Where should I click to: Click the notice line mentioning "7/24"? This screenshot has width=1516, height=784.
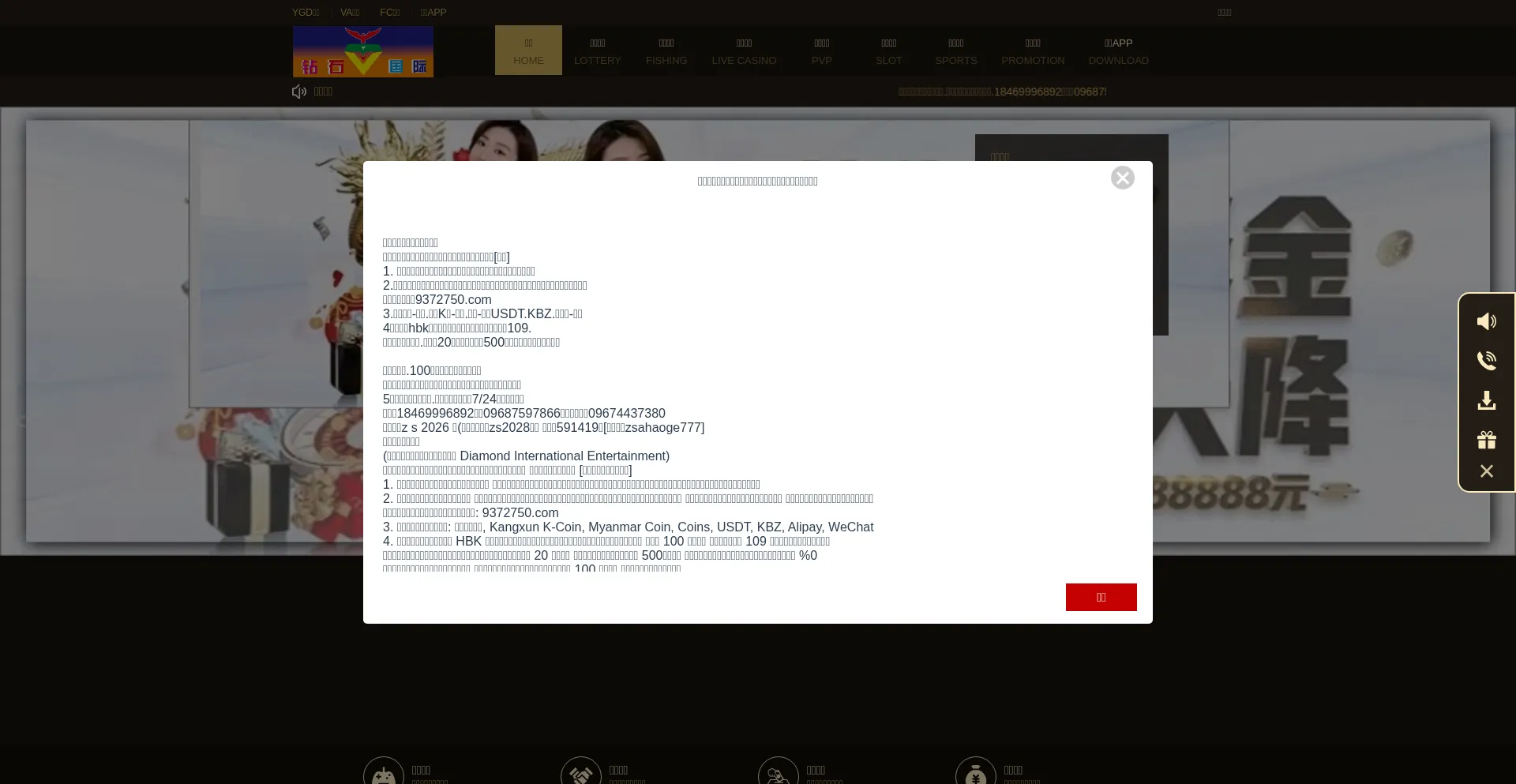click(453, 400)
